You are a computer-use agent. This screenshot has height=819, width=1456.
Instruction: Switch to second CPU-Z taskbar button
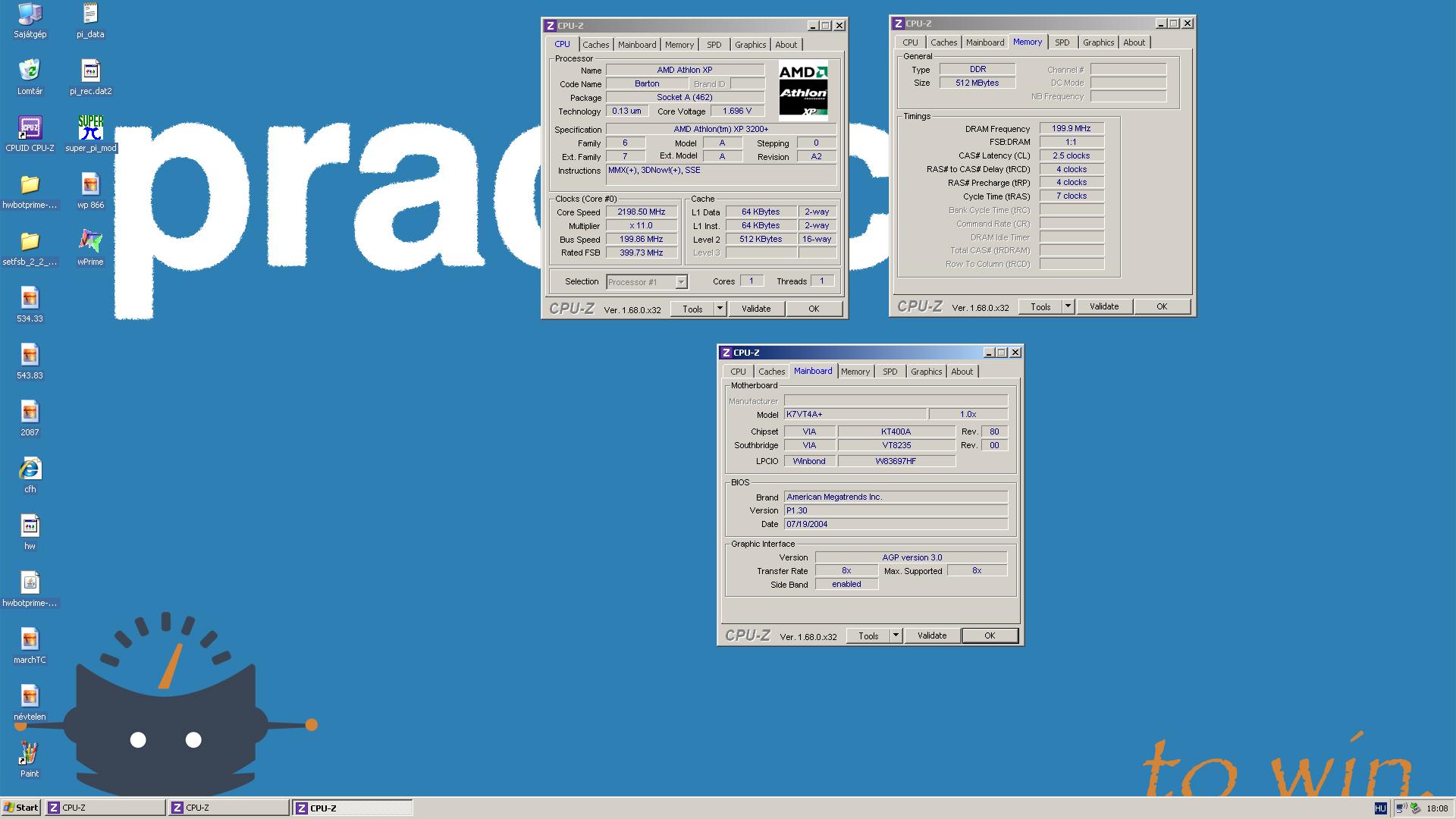[x=228, y=808]
